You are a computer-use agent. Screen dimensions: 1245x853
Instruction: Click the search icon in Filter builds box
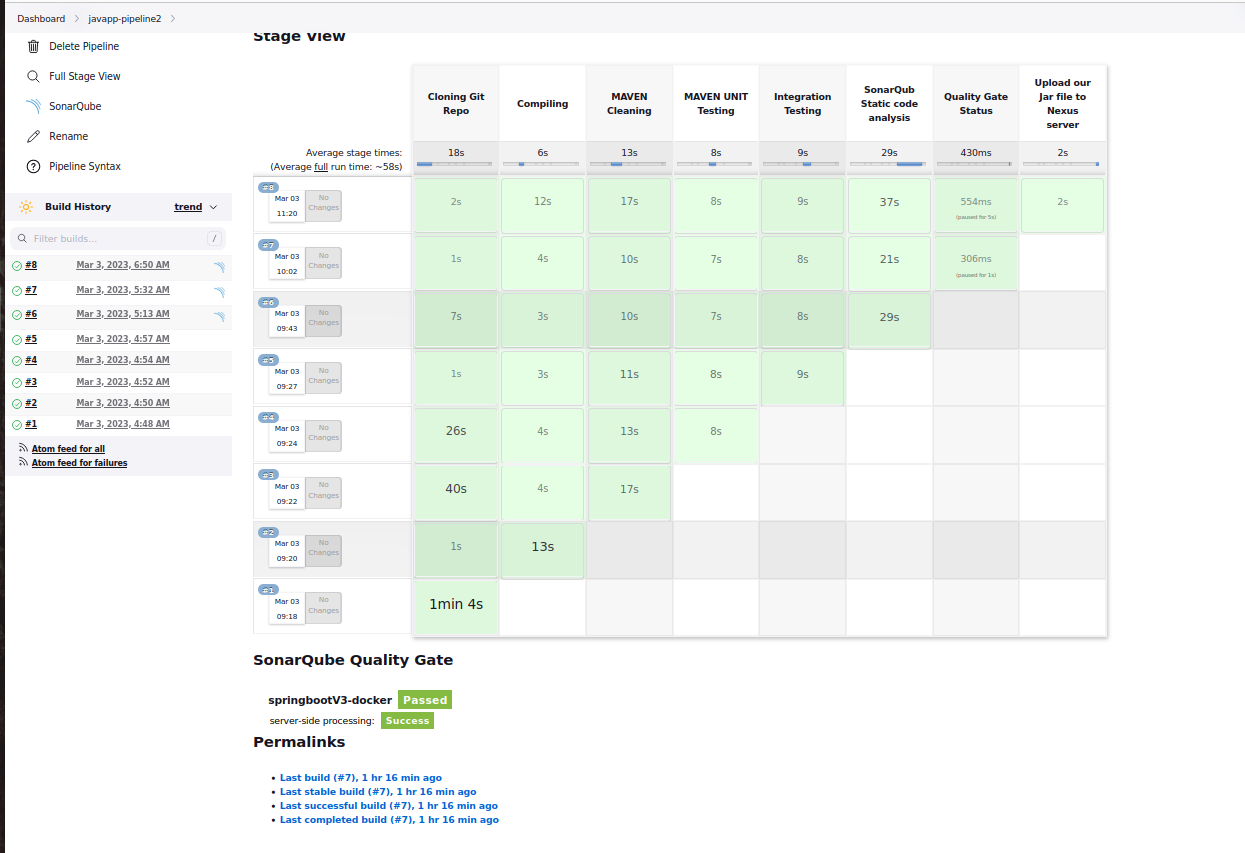pos(22,239)
